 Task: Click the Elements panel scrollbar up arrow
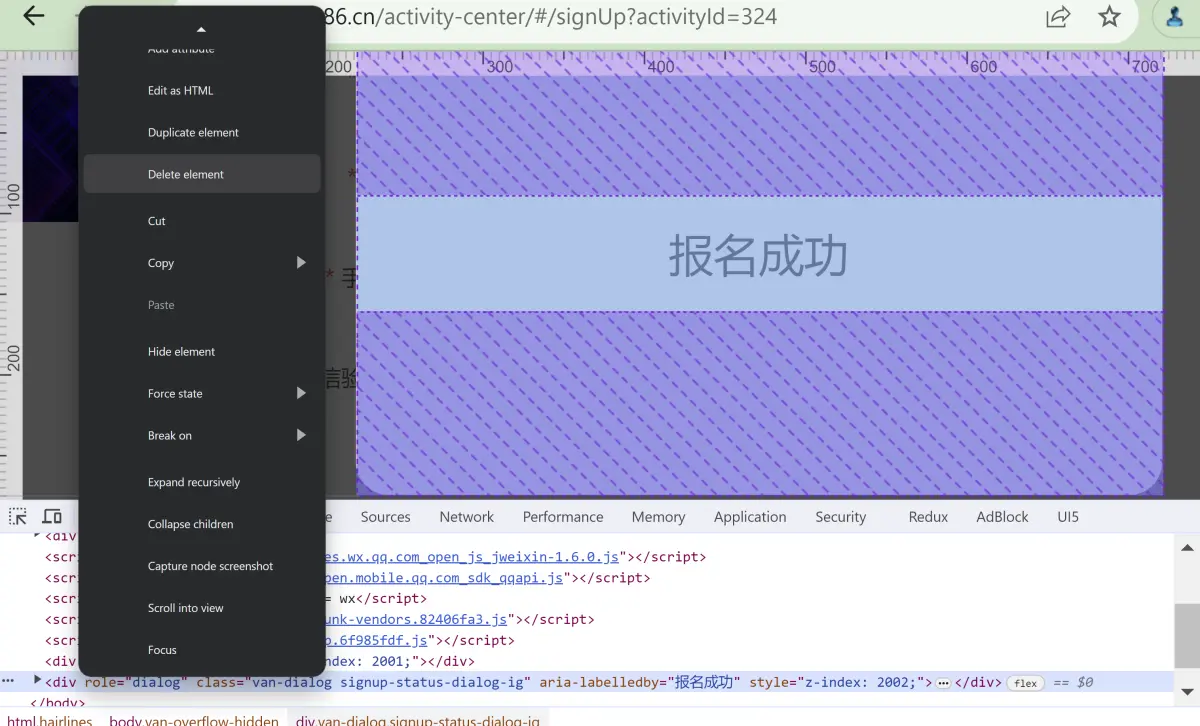click(x=1187, y=548)
